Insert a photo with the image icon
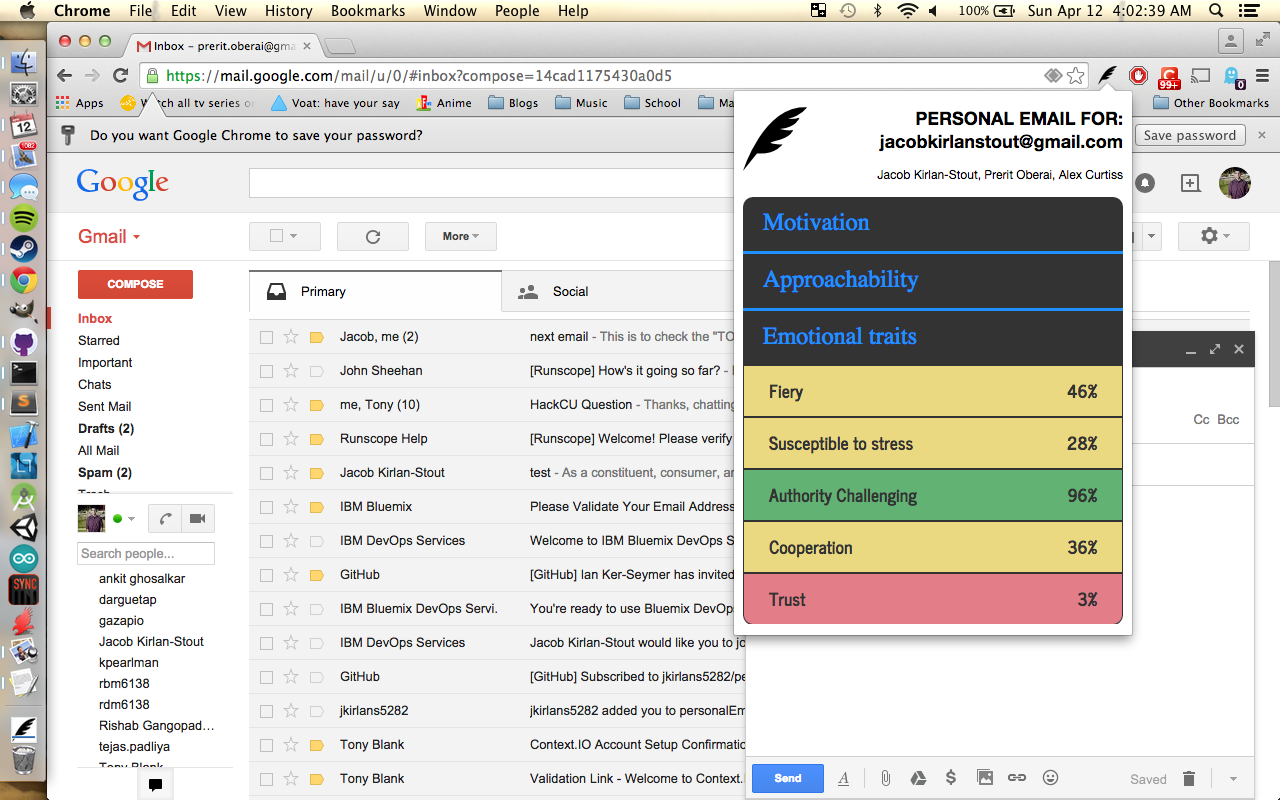The height and width of the screenshot is (800, 1280). [985, 778]
